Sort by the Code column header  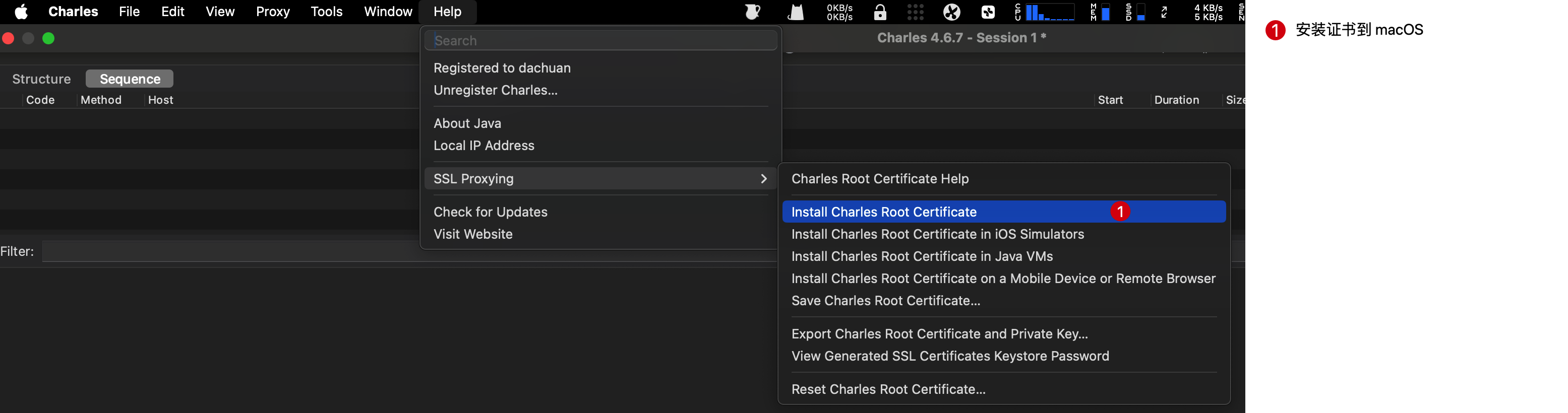(x=40, y=100)
